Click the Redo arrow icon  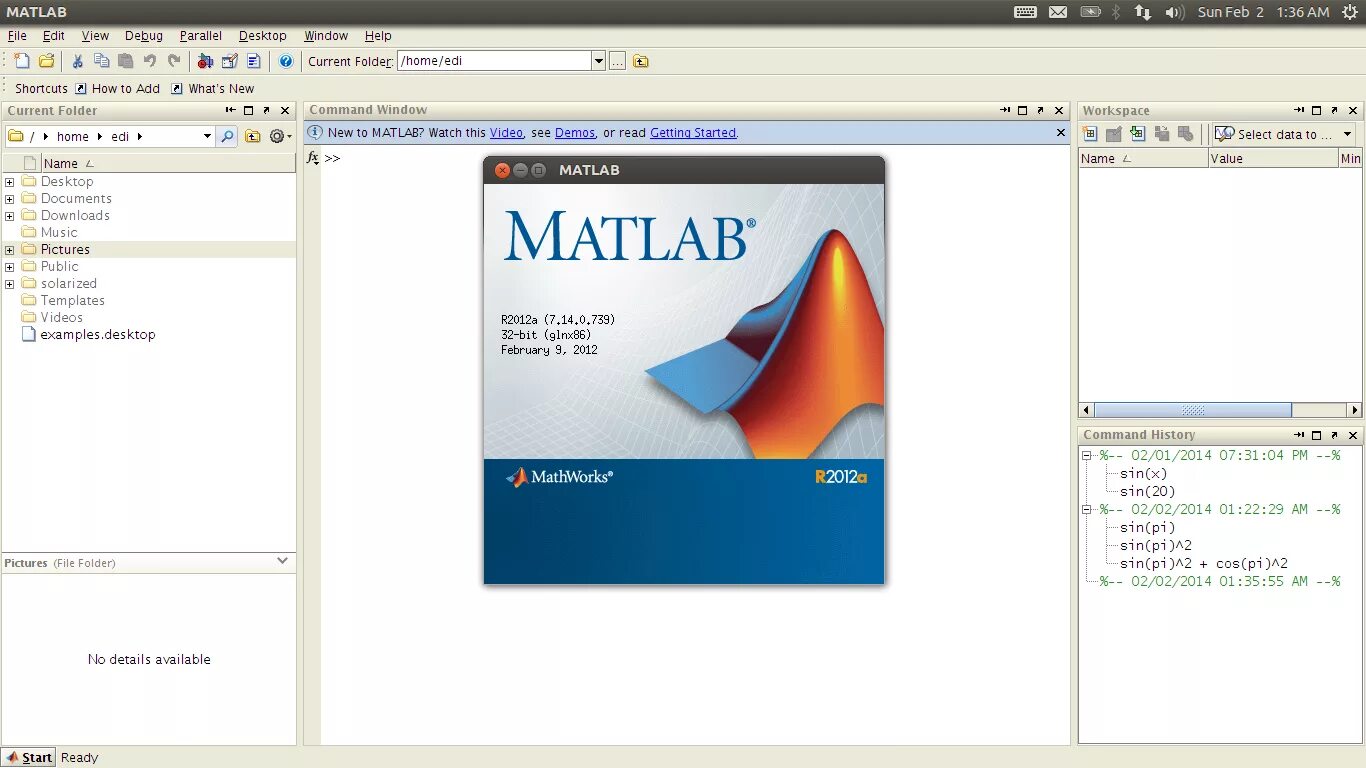coord(174,61)
